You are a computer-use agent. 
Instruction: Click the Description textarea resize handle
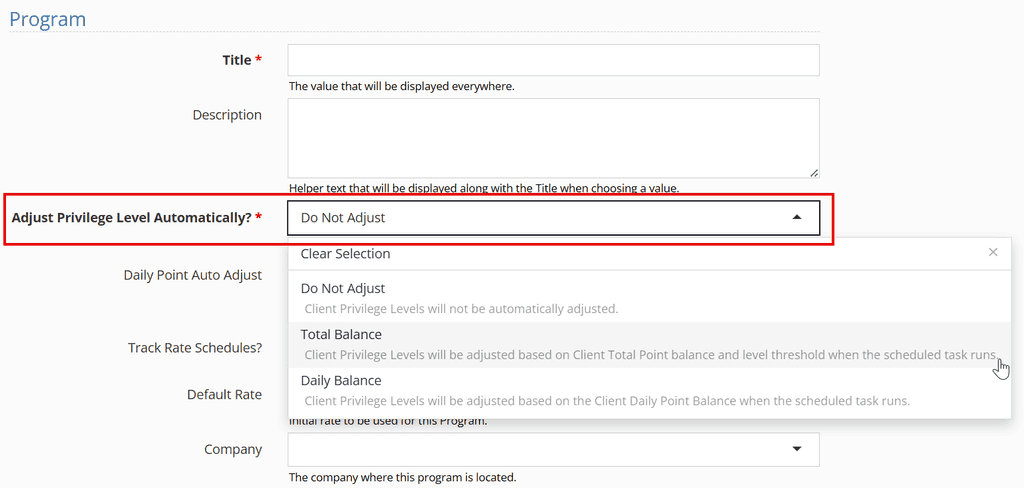point(814,172)
